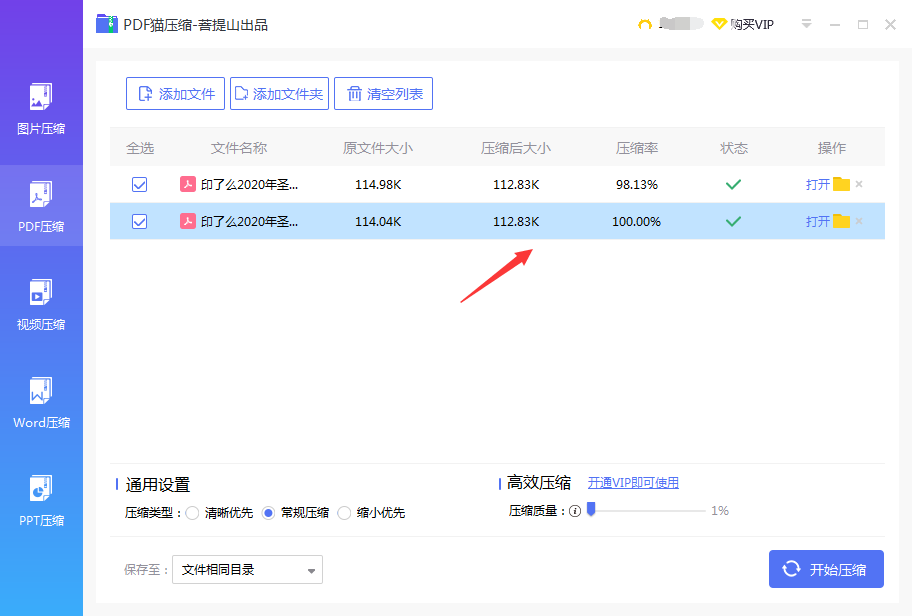Screen dimensions: 912x616
Task: Click the 压缩率 column header
Action: (x=637, y=148)
